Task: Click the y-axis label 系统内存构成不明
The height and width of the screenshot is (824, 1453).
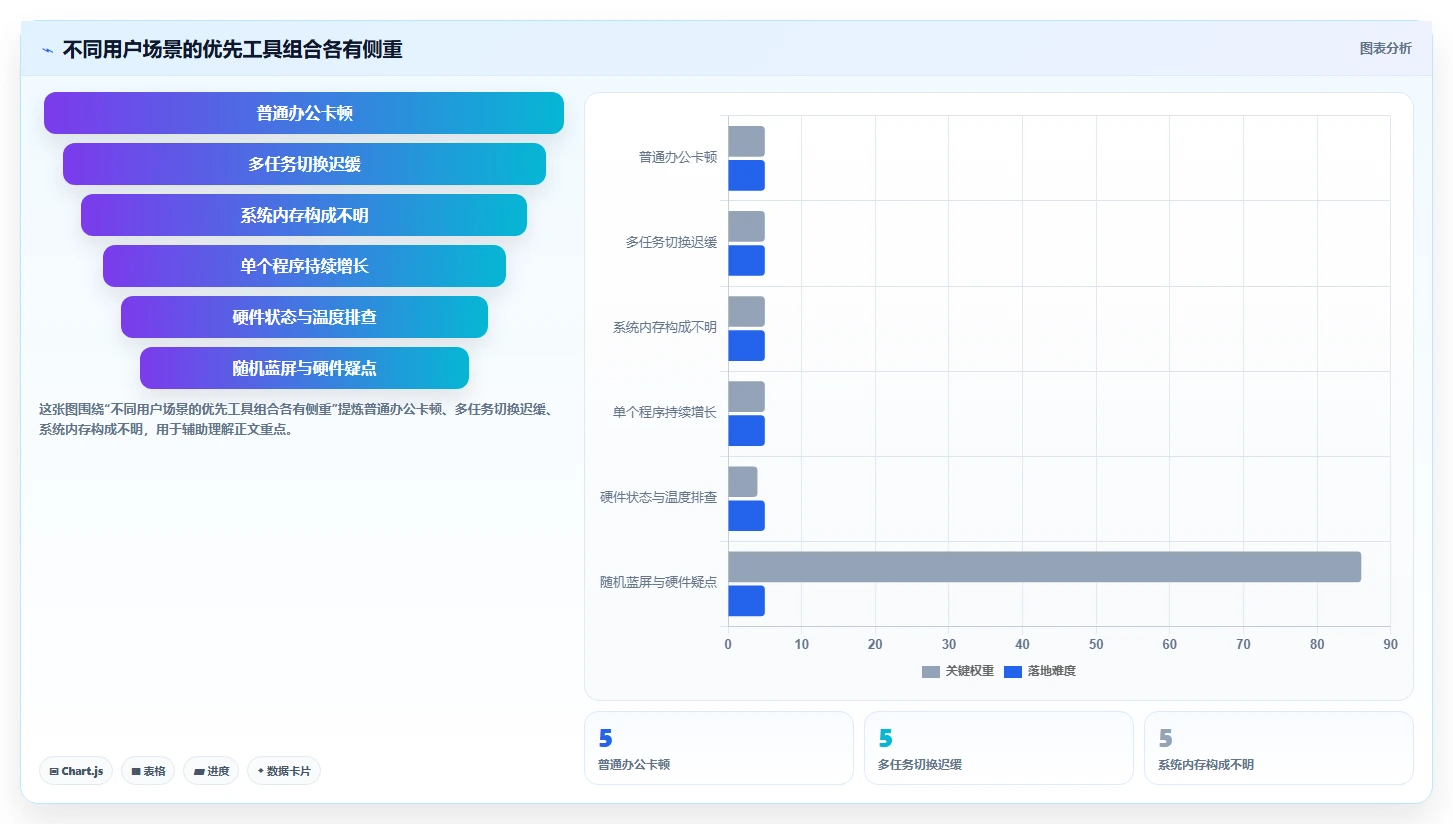Action: (x=665, y=327)
